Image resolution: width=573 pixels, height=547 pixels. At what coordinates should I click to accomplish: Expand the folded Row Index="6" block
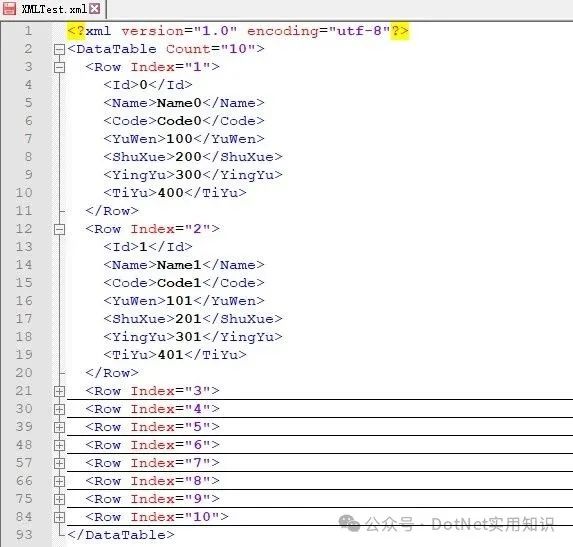coord(59,445)
